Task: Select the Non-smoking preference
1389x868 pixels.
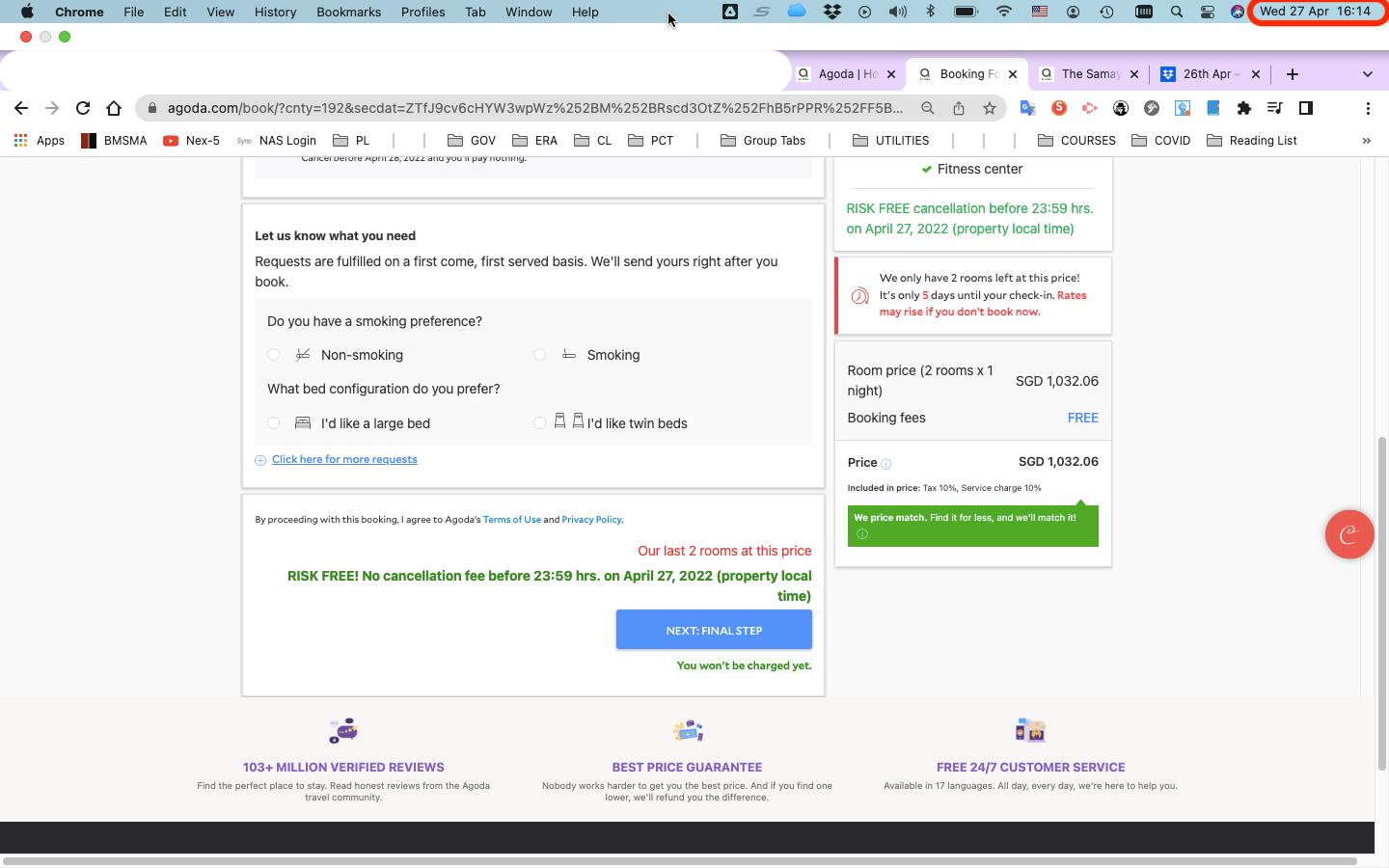Action: point(274,355)
